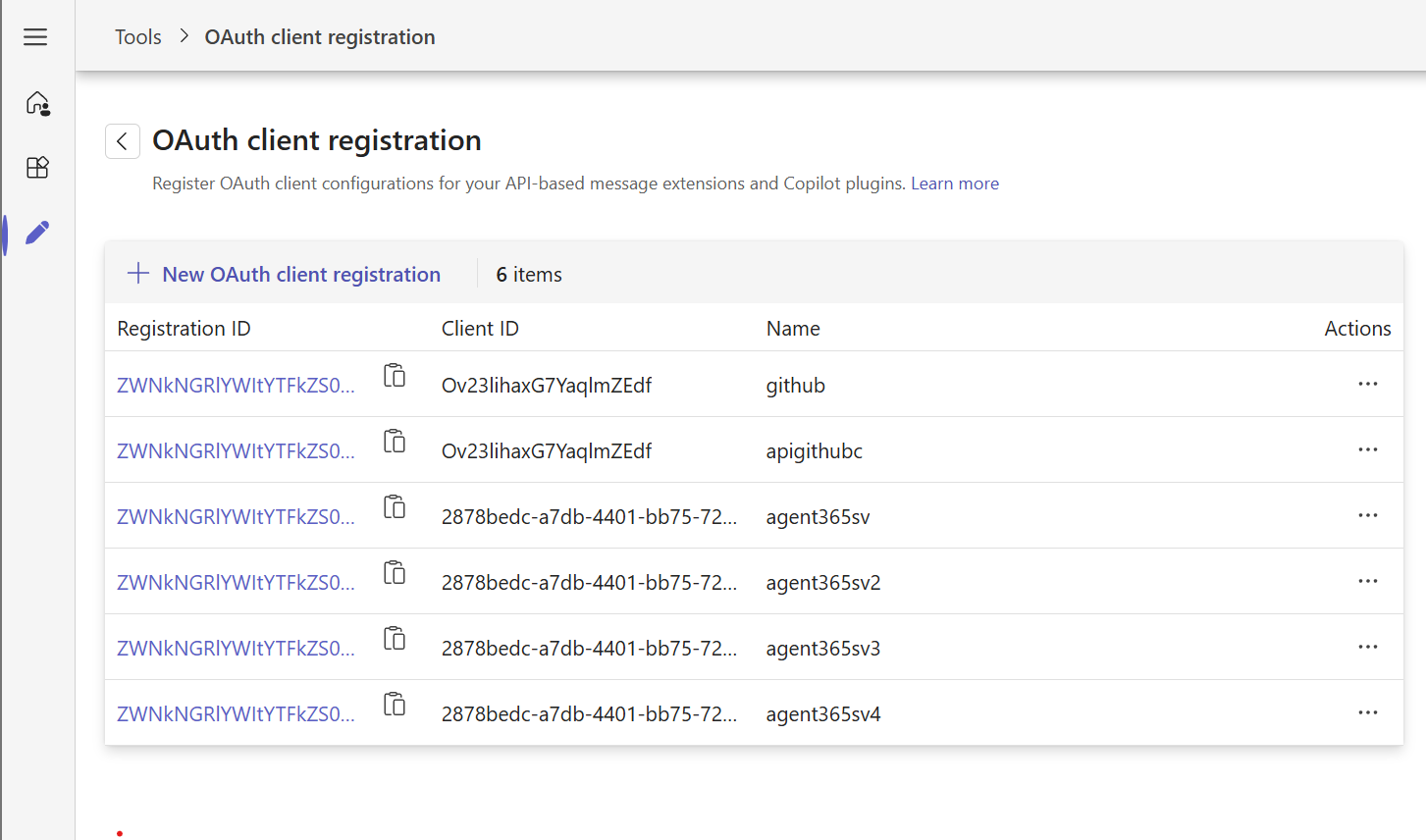Create a New OAuth client registration
The height and width of the screenshot is (840, 1426).
[285, 275]
